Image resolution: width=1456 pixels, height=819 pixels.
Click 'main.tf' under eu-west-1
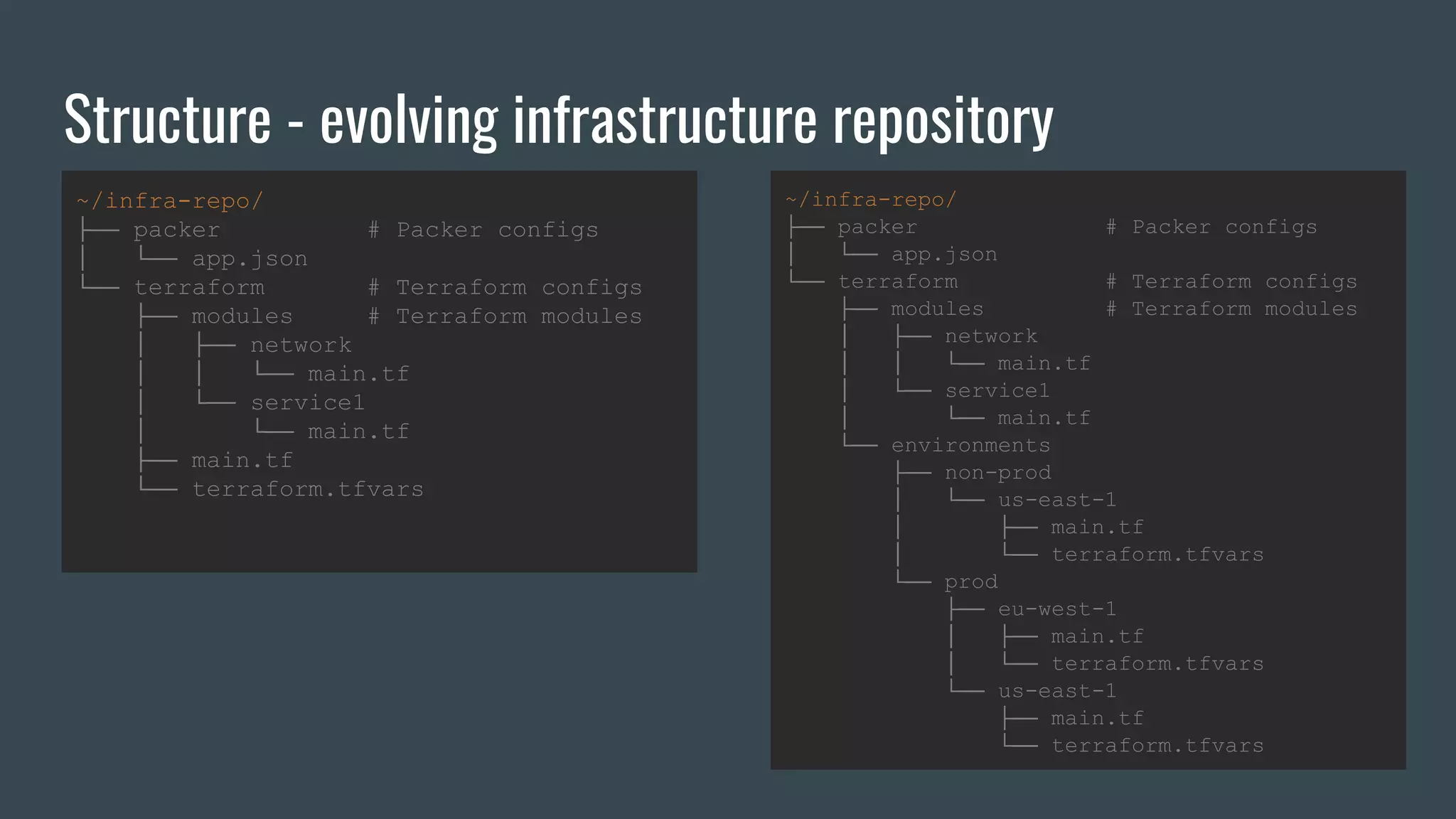click(x=1097, y=636)
